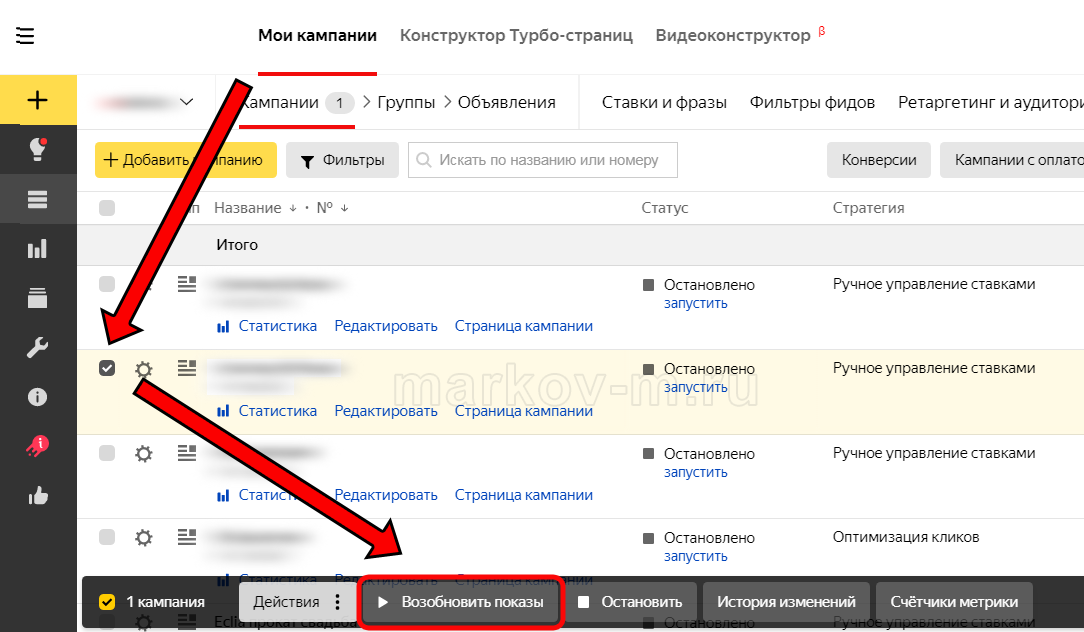This screenshot has height=632, width=1084.
Task: Open the info icon in sidebar
Action: [38, 397]
